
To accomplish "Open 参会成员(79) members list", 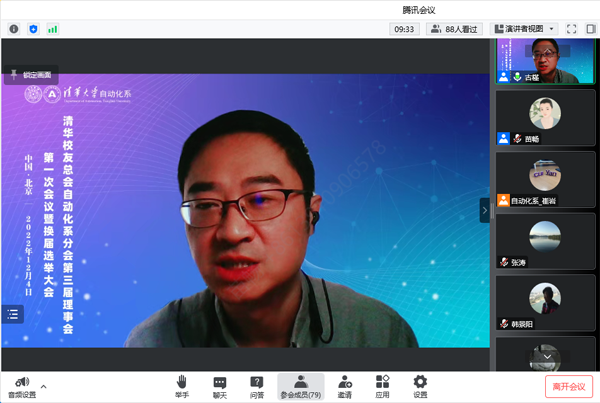I will click(x=301, y=387).
